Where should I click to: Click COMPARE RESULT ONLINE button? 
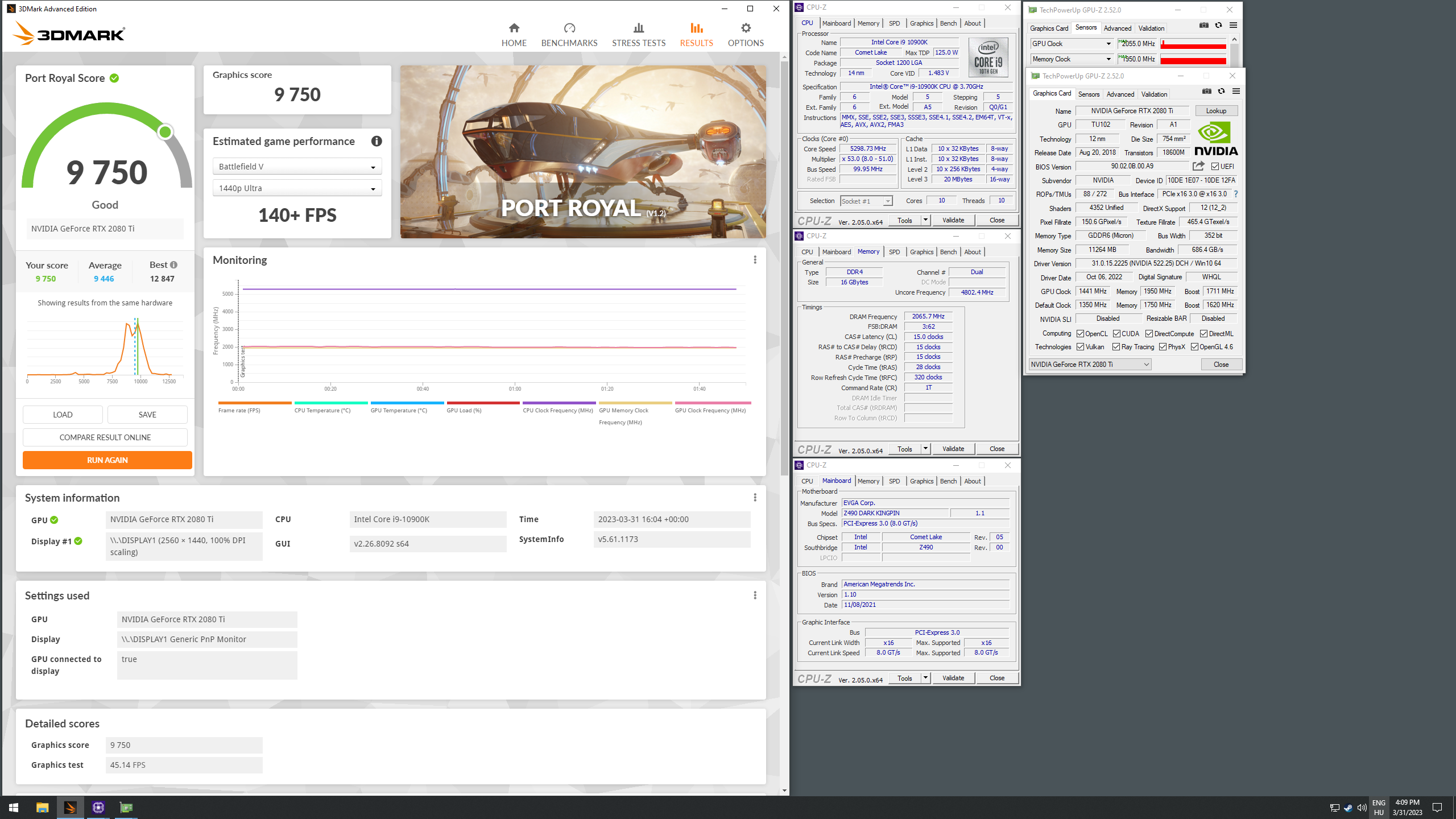coord(105,437)
